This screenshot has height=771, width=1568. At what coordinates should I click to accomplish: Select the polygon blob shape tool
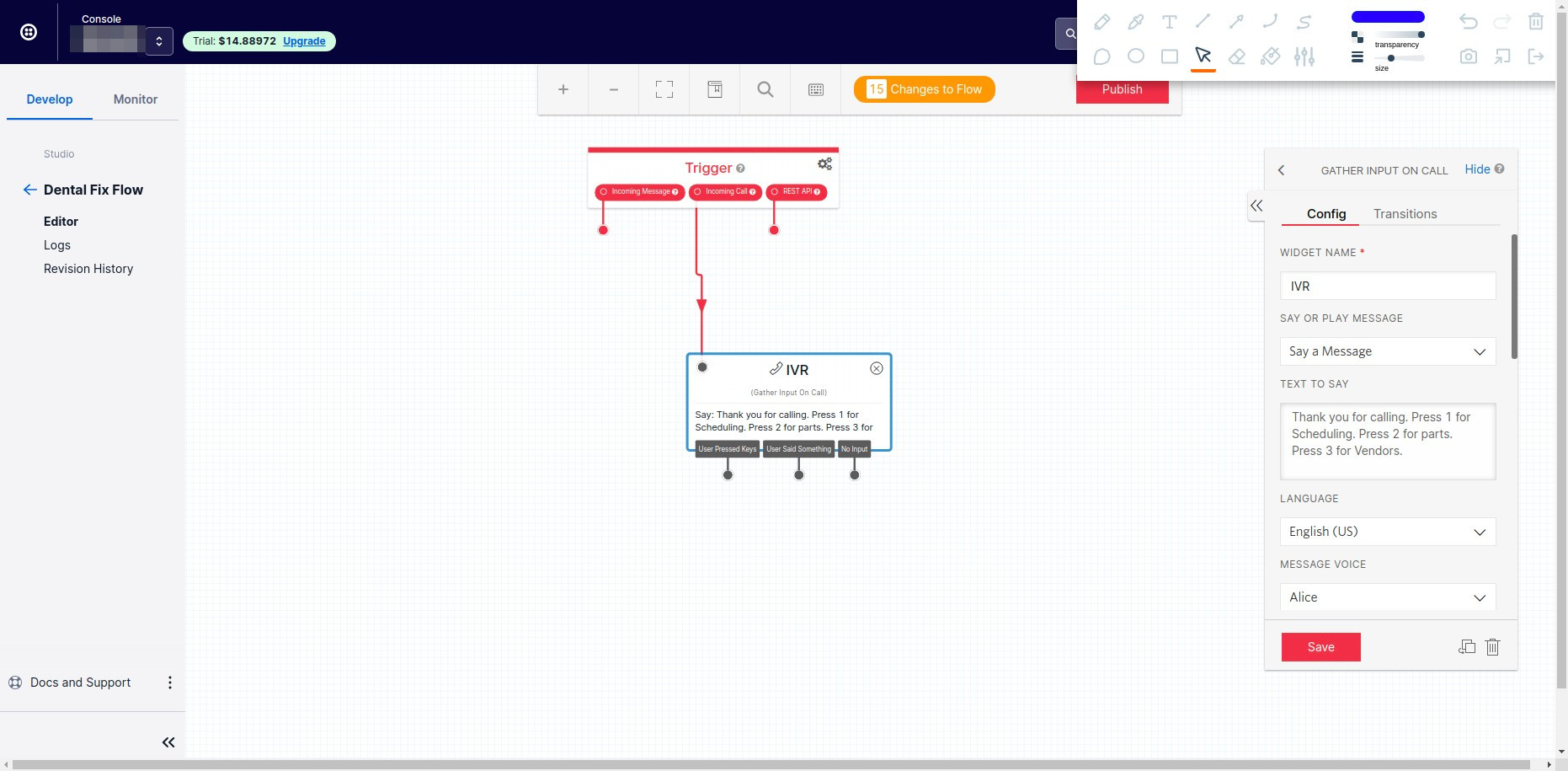coord(1101,56)
